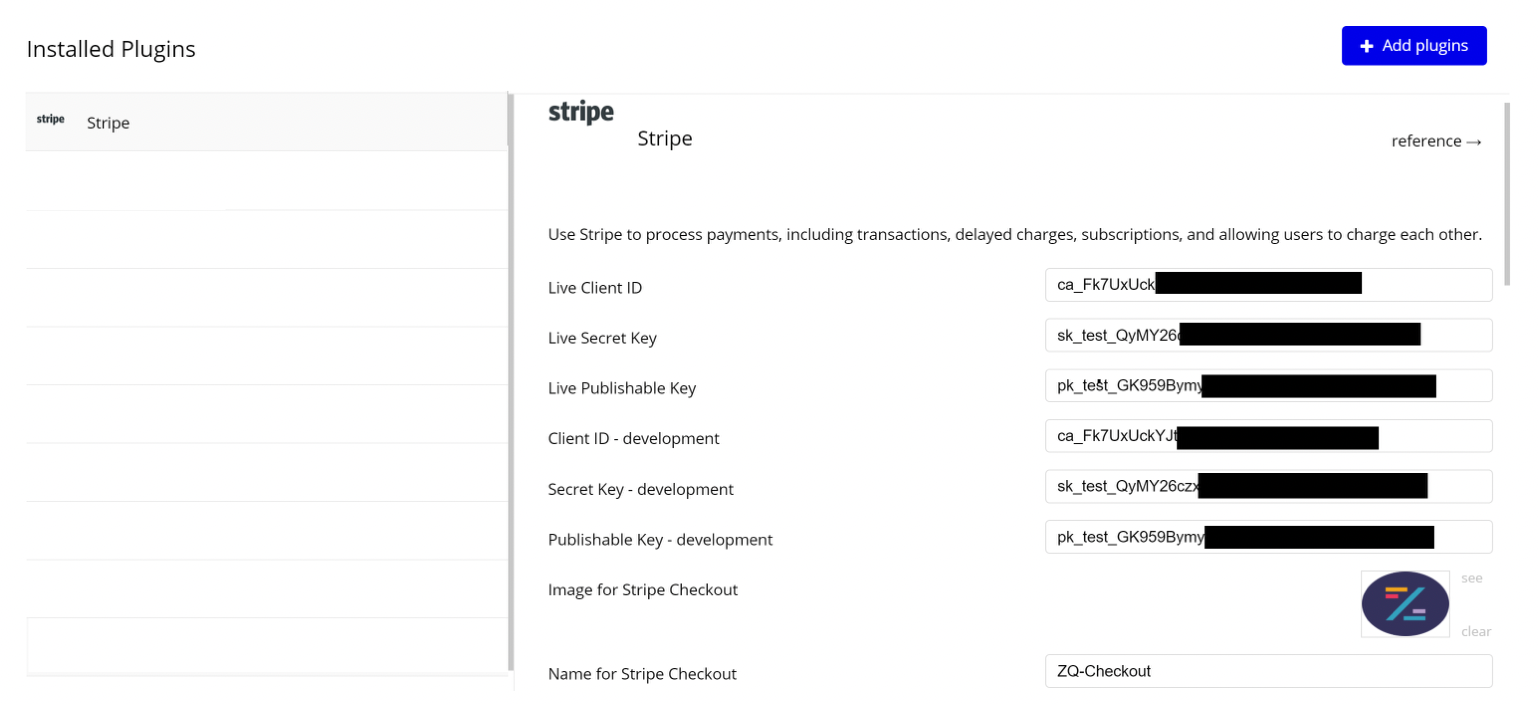Select the Stripe name in the plugins list
This screenshot has width=1538, height=704.
click(x=108, y=123)
